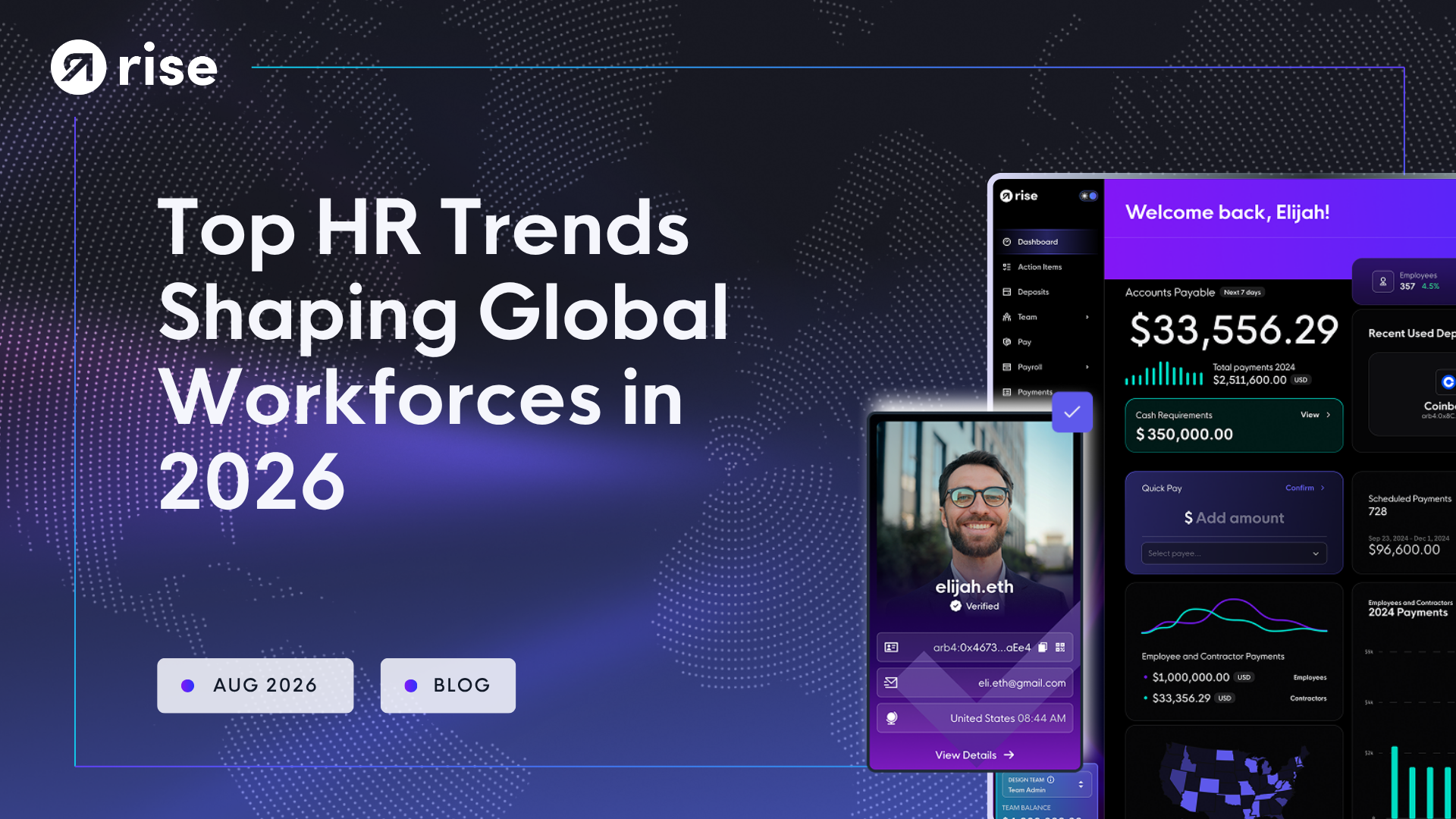Click the 2024 Payments chart title
The height and width of the screenshot is (819, 1456).
pyautogui.click(x=1407, y=613)
